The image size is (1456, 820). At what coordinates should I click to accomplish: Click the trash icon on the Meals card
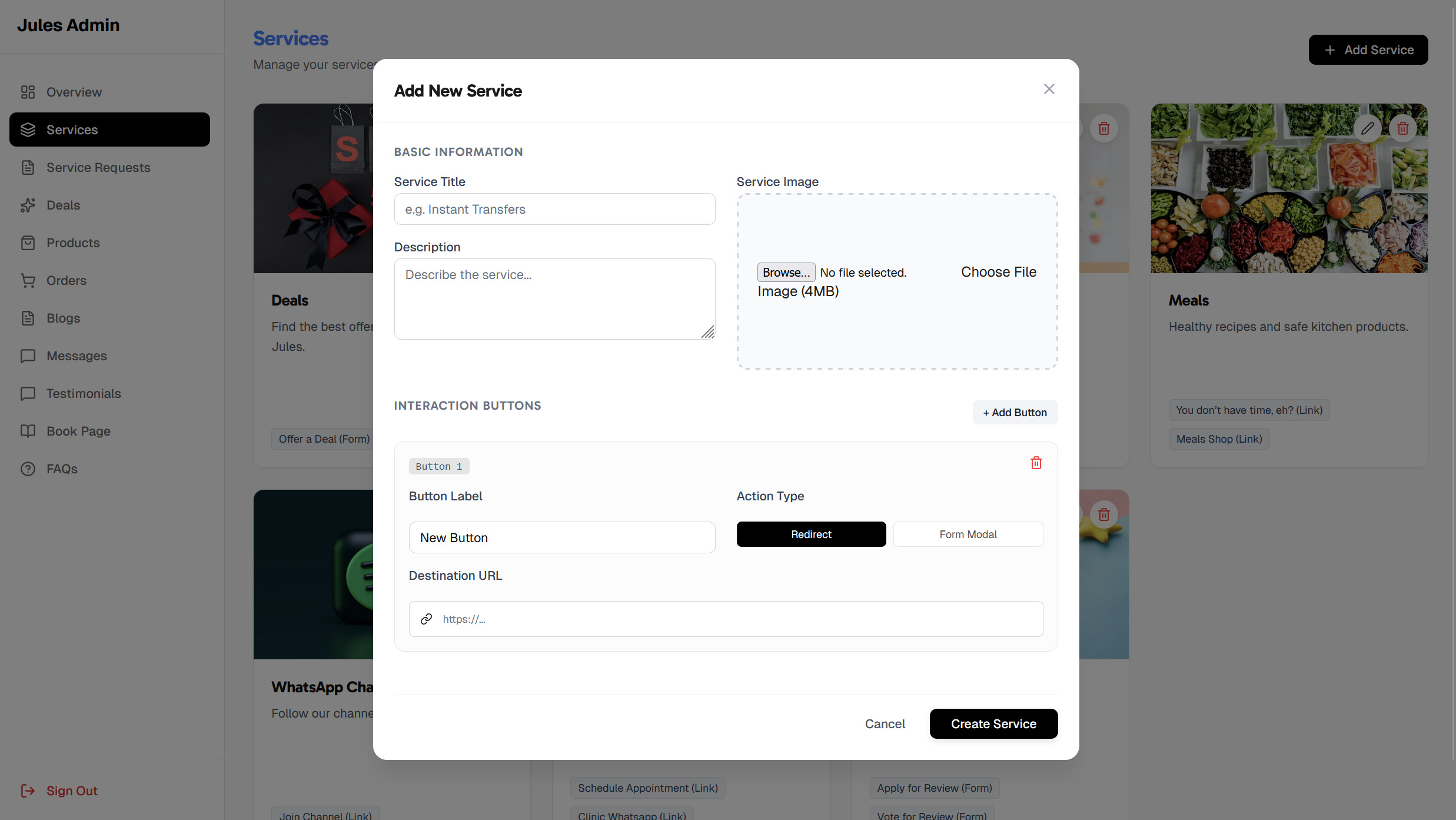[1402, 128]
